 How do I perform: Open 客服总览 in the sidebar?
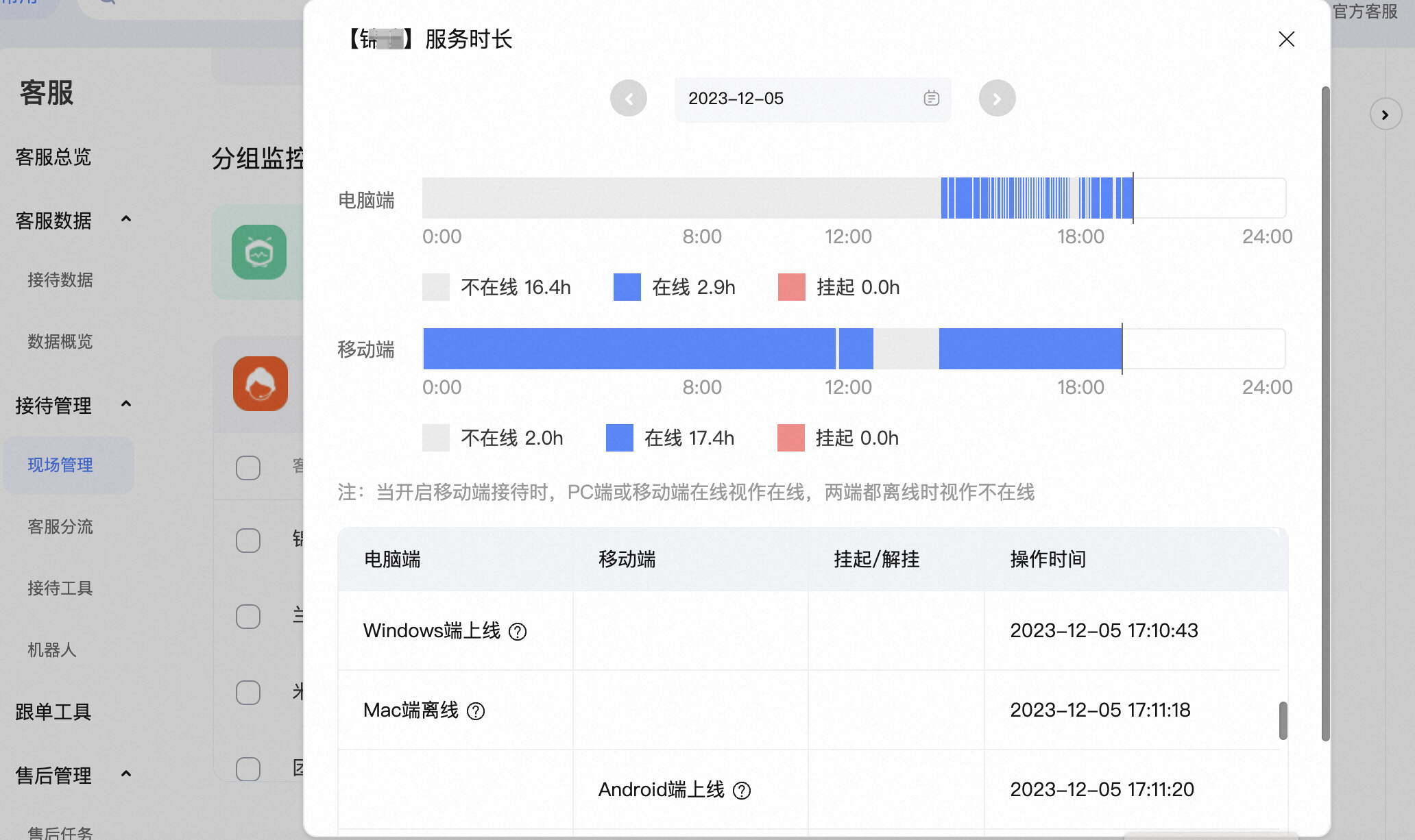click(53, 158)
